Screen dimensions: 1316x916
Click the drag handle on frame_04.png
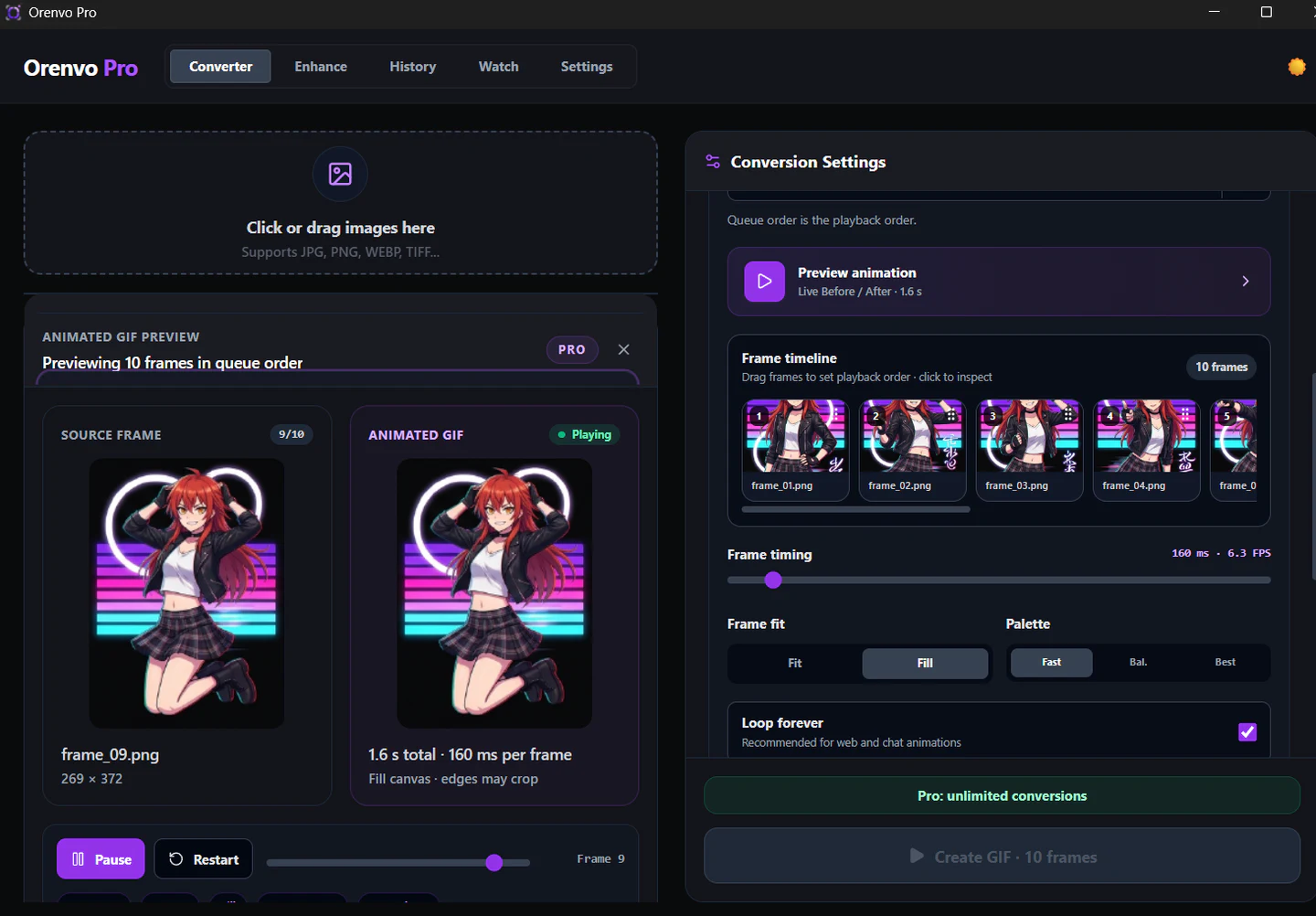(1184, 414)
